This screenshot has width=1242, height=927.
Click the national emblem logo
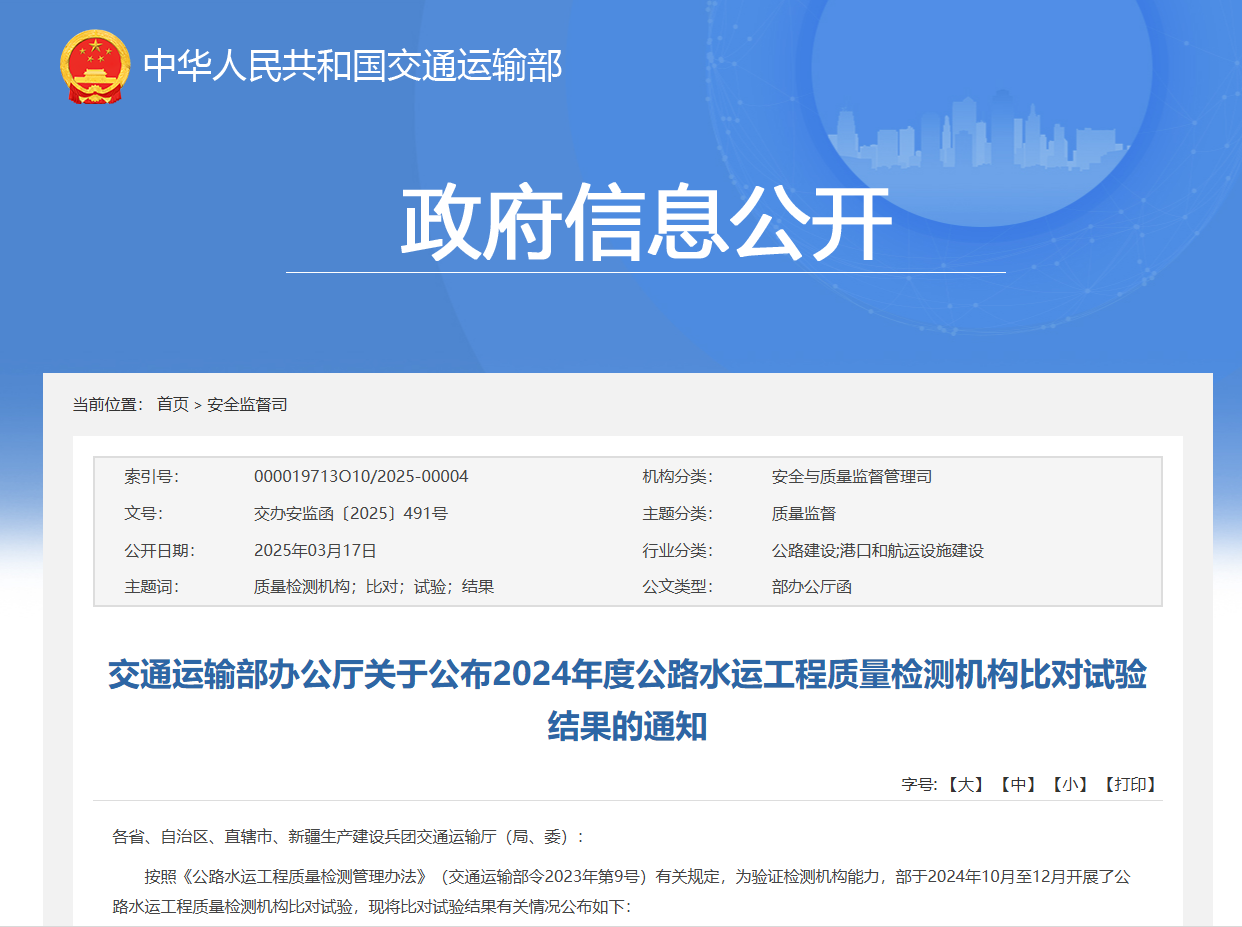pyautogui.click(x=94, y=66)
